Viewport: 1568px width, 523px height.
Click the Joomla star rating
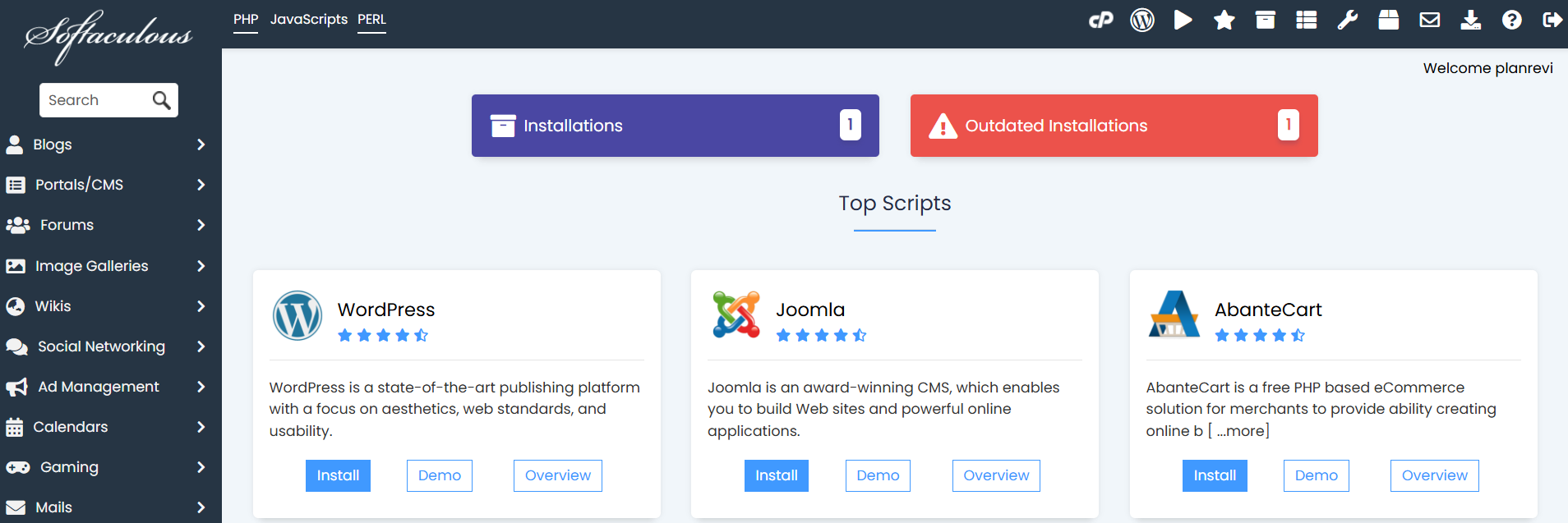(x=822, y=335)
